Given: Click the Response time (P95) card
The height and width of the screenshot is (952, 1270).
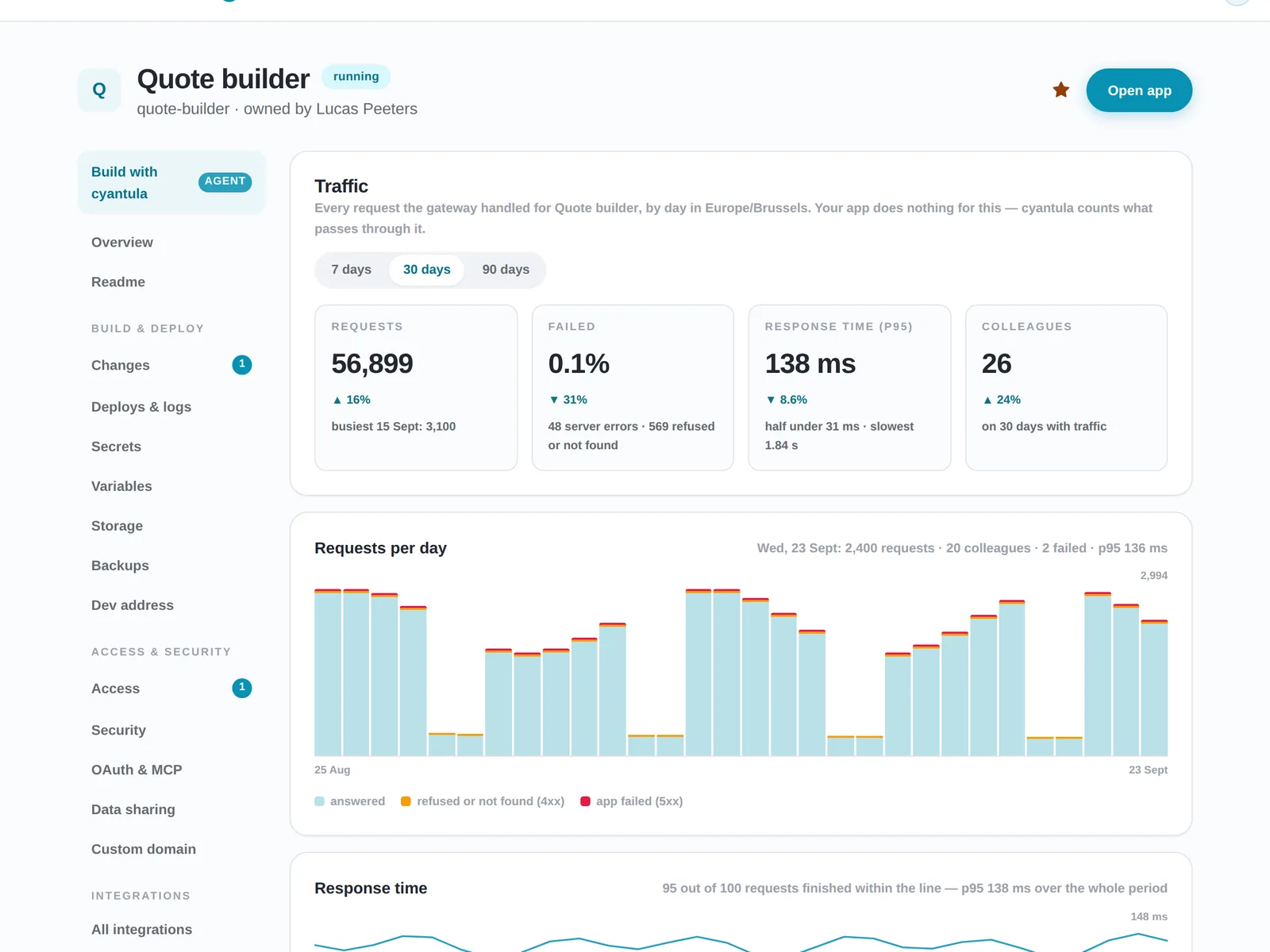Looking at the screenshot, I should [849, 388].
